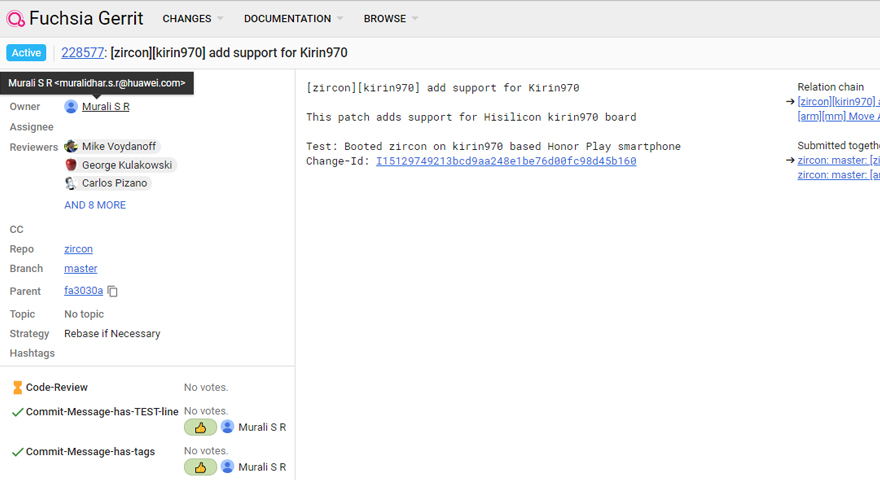Click Mike Voydanoff's reviewer avatar
This screenshot has height=480, width=880.
(71, 146)
